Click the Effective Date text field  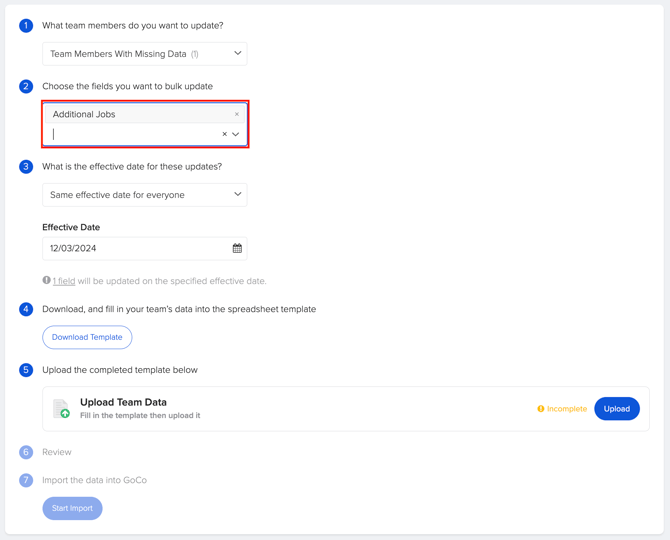[144, 248]
